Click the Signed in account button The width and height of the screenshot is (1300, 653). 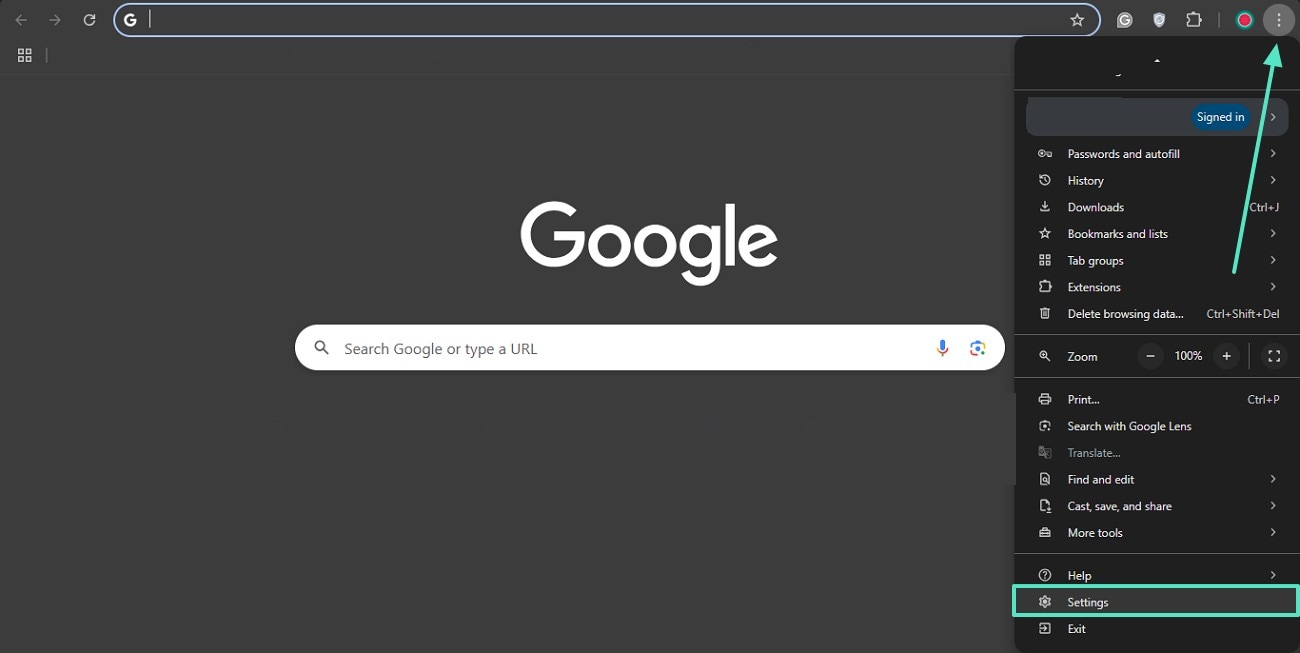[x=1221, y=117]
